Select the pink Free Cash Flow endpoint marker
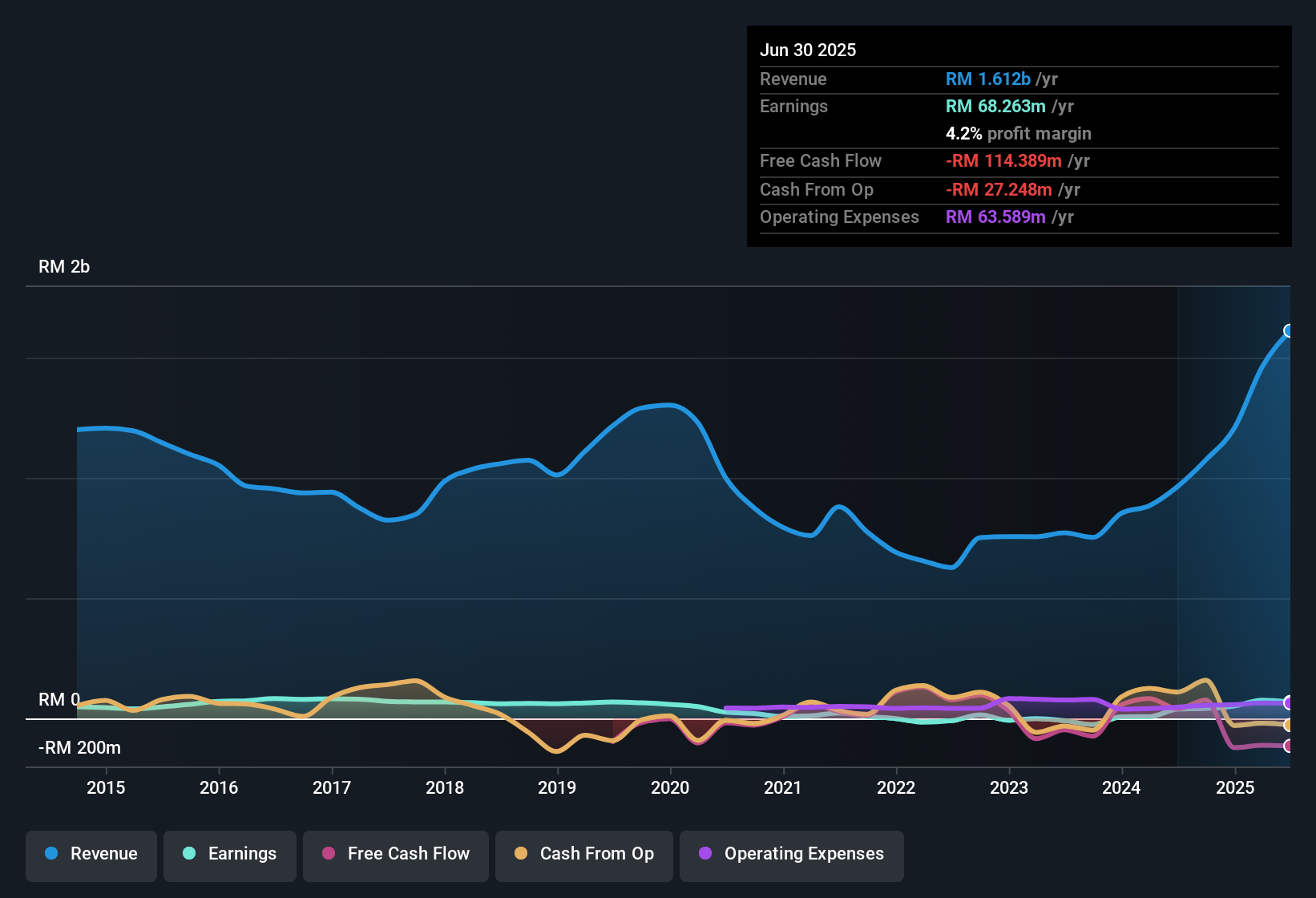This screenshot has height=898, width=1316. [1289, 745]
